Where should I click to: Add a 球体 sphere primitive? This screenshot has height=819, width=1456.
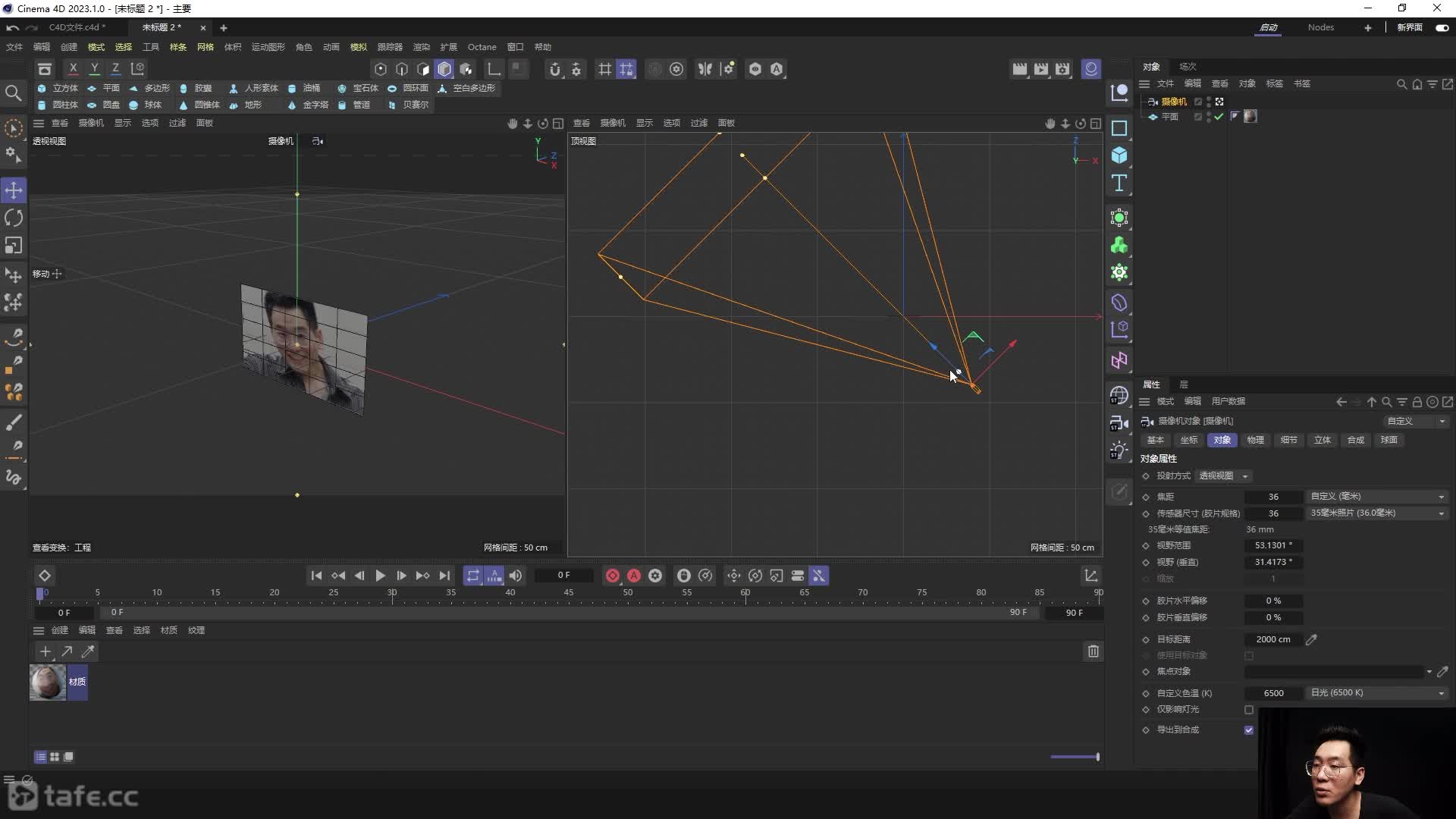(x=146, y=105)
